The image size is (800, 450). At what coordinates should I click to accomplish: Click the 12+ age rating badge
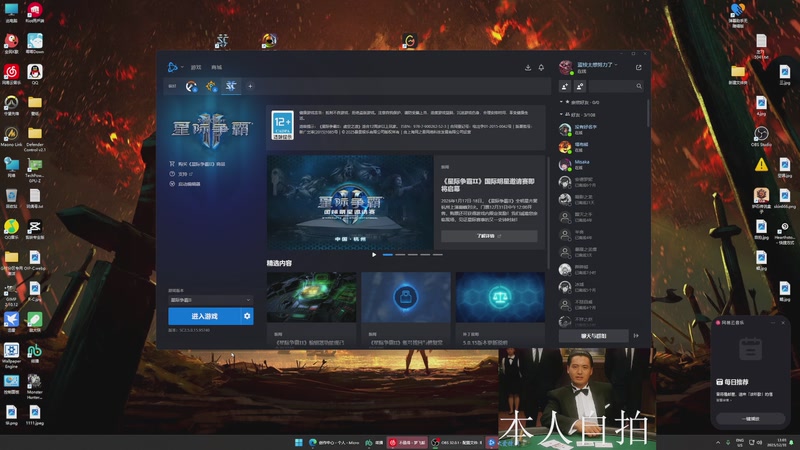(x=282, y=125)
